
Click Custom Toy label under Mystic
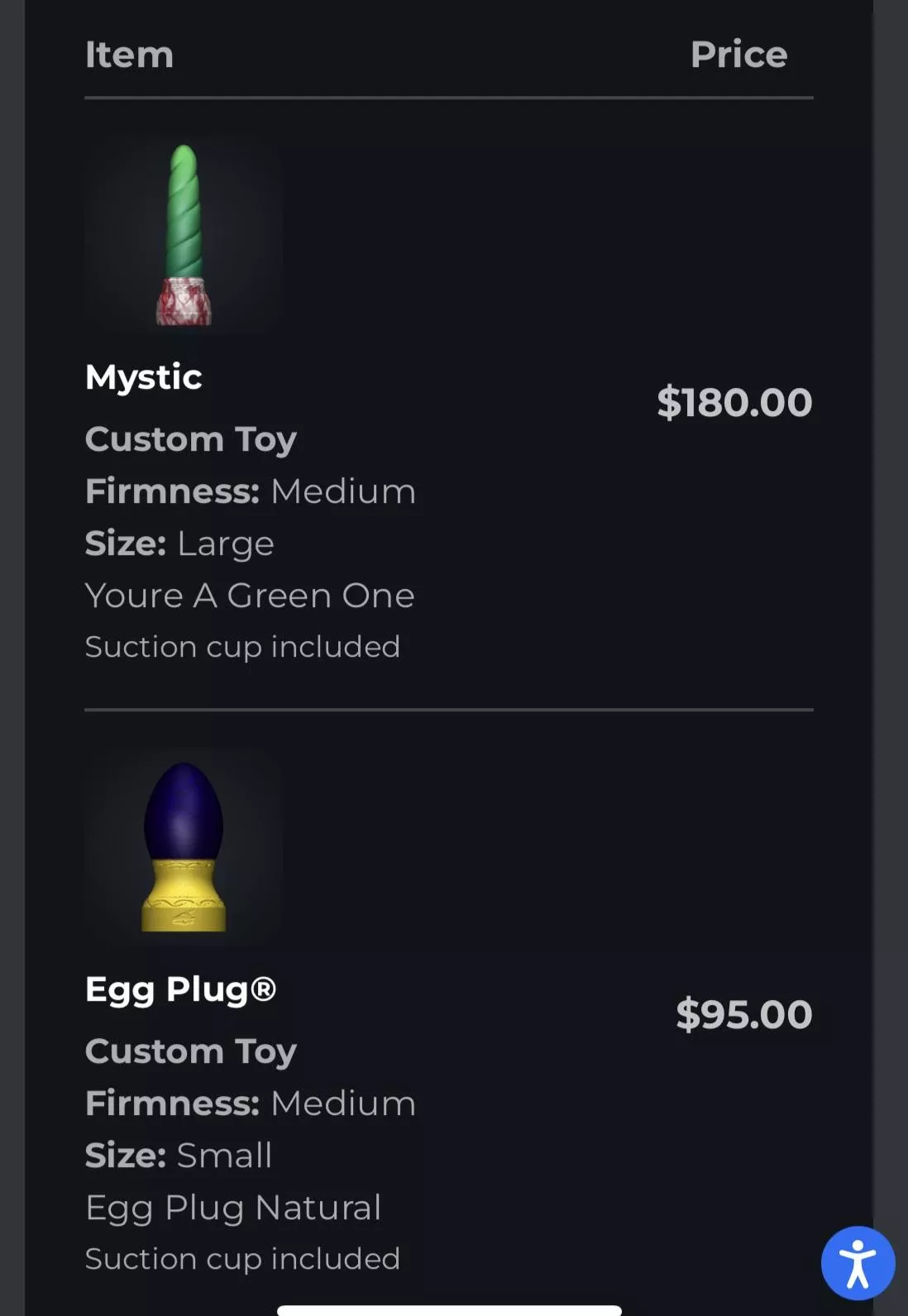(x=190, y=439)
